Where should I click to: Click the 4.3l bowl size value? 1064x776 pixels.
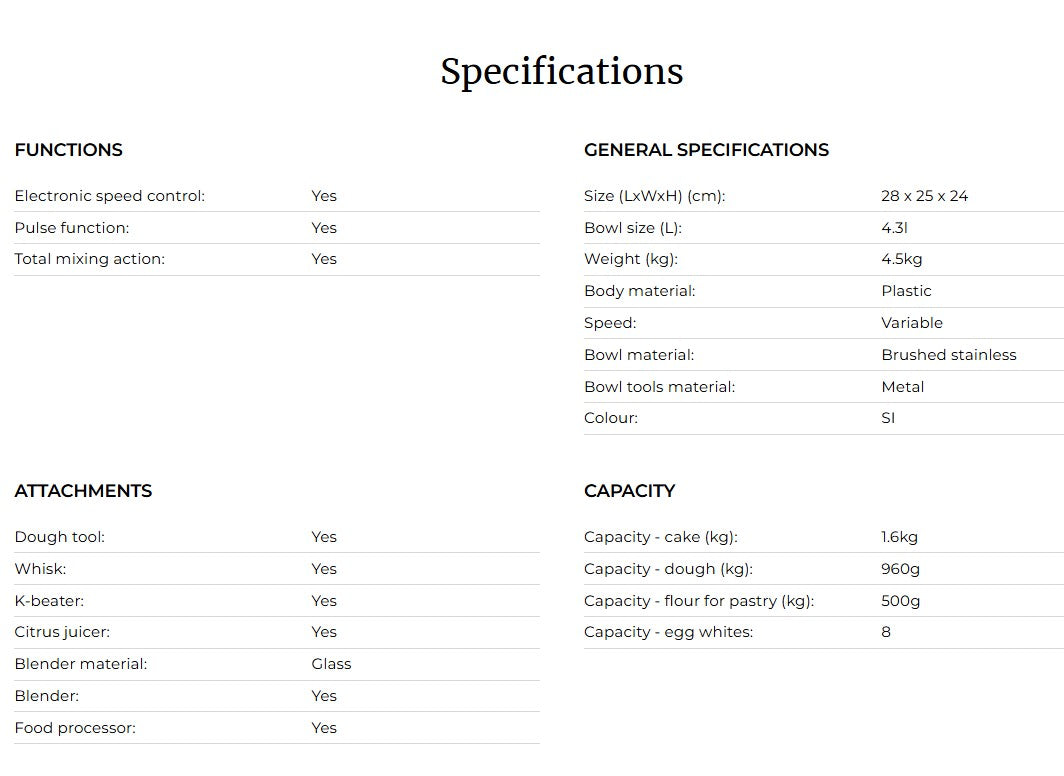click(894, 228)
